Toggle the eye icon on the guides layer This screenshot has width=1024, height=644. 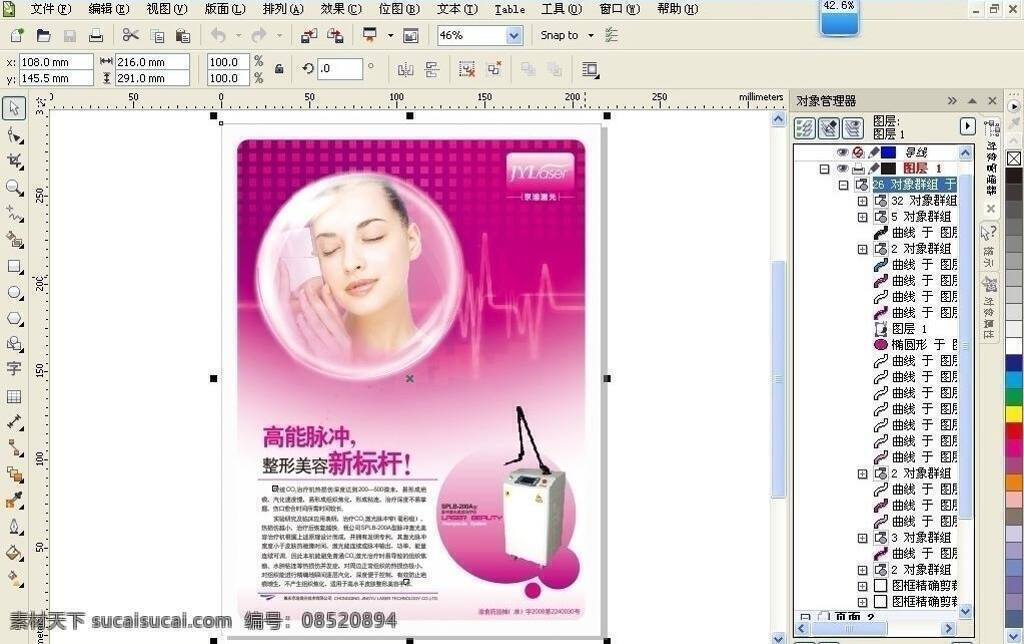(842, 152)
